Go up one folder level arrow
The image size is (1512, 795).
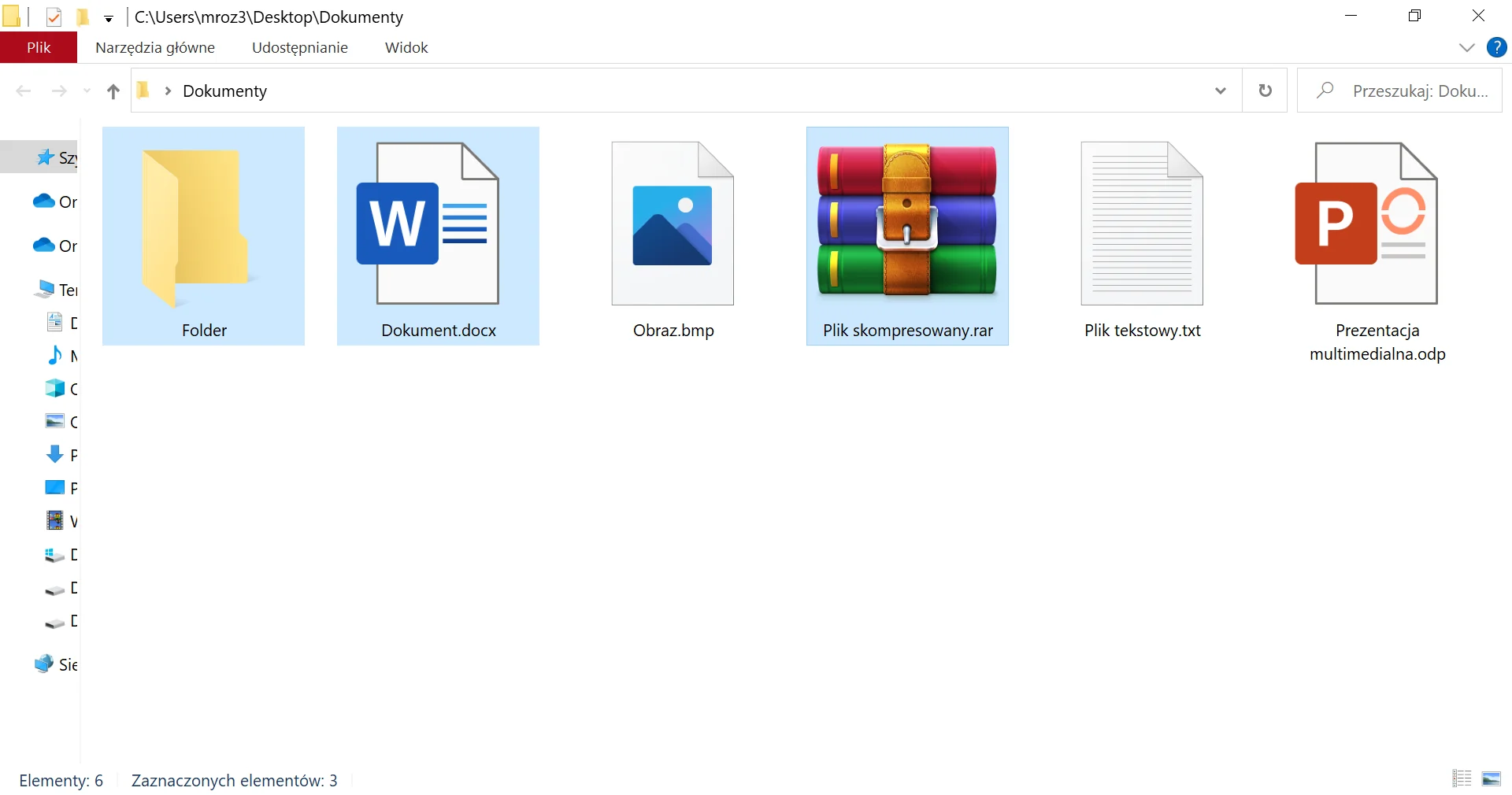pyautogui.click(x=113, y=91)
